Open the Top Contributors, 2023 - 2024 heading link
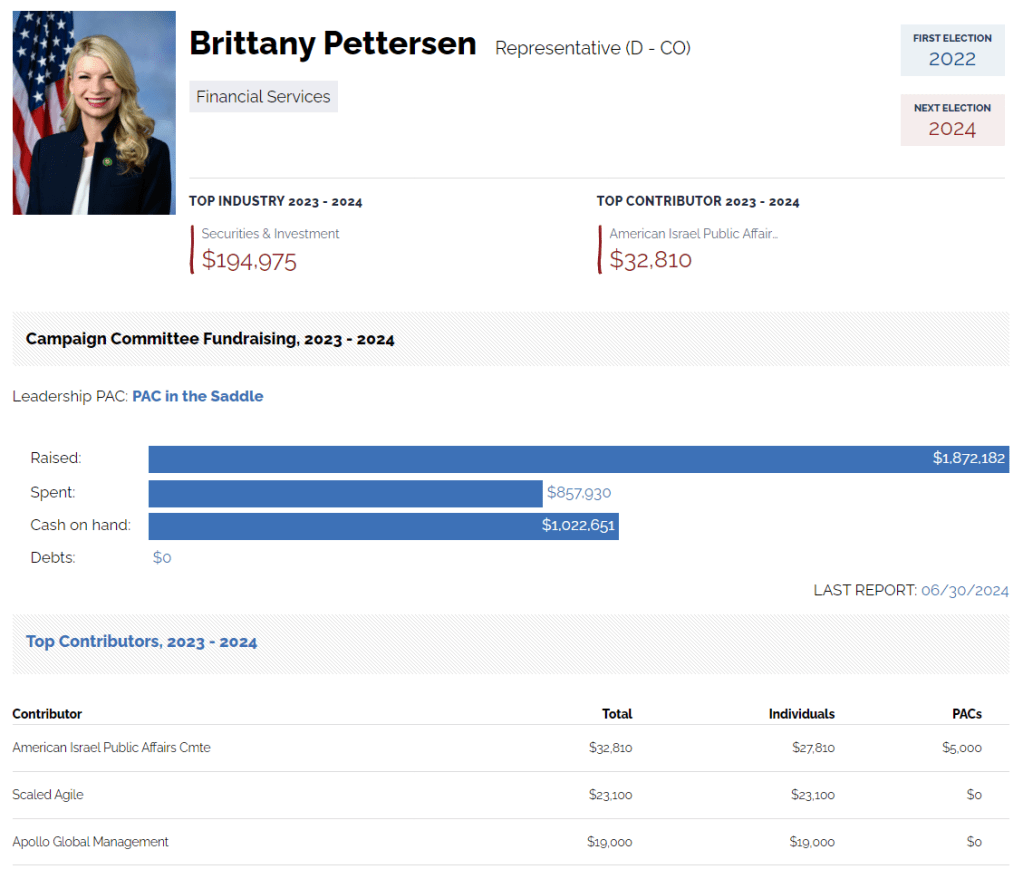The image size is (1023, 869). click(141, 642)
